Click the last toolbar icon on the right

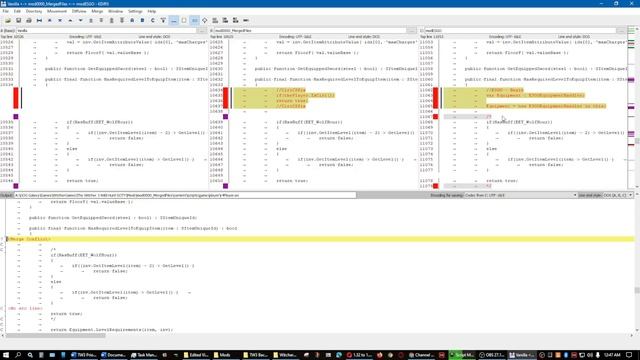coord(246,20)
